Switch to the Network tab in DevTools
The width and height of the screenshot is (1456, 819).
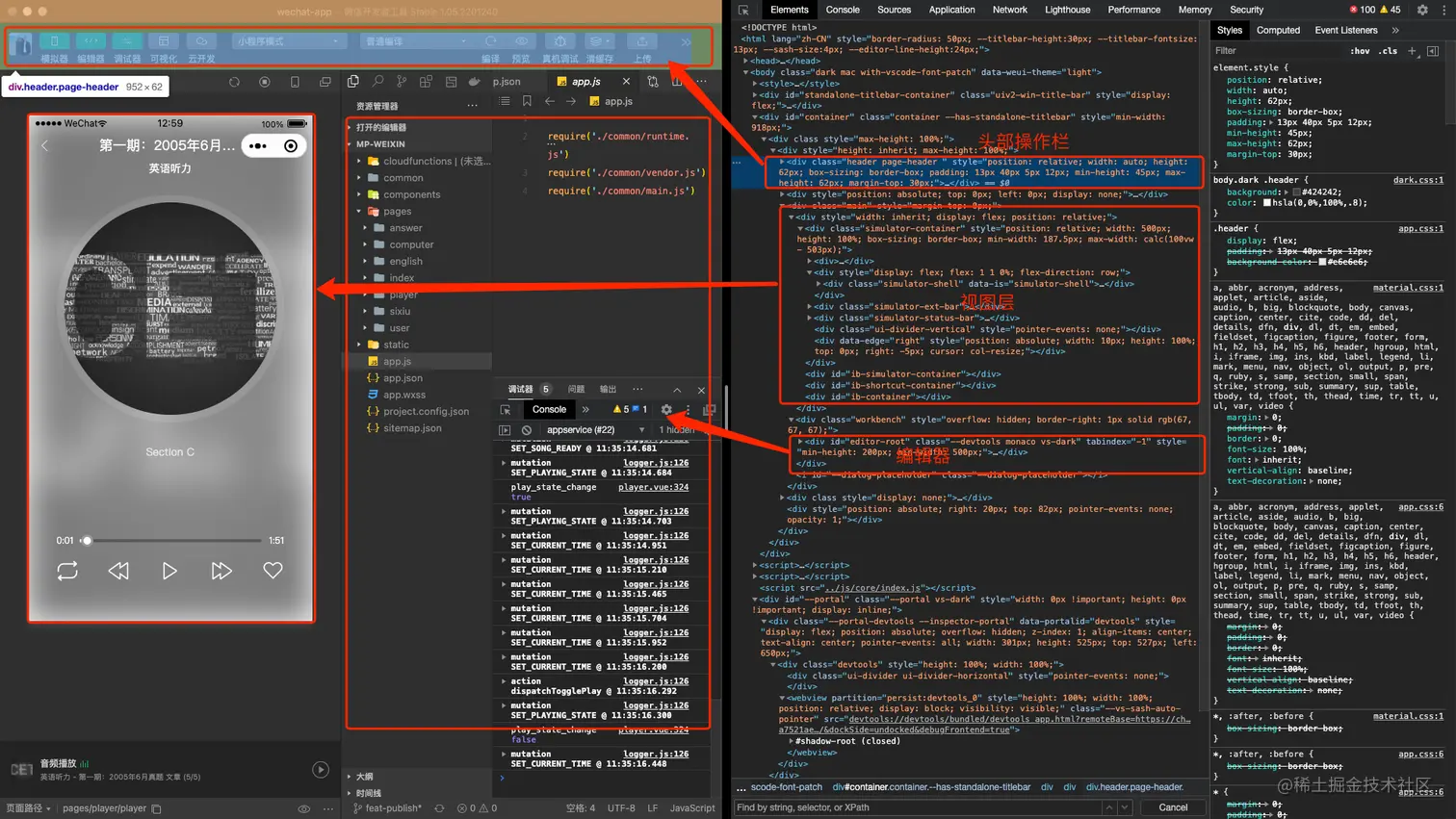1009,10
